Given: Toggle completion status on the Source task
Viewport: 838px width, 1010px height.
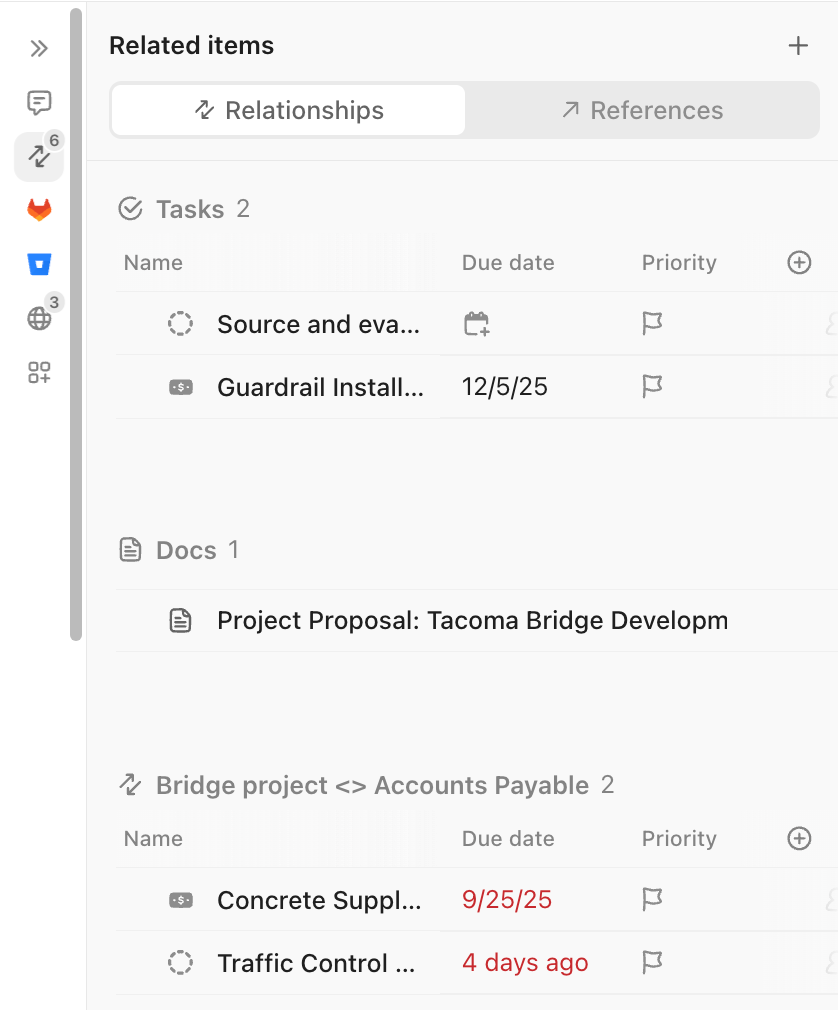Looking at the screenshot, I should (x=180, y=323).
